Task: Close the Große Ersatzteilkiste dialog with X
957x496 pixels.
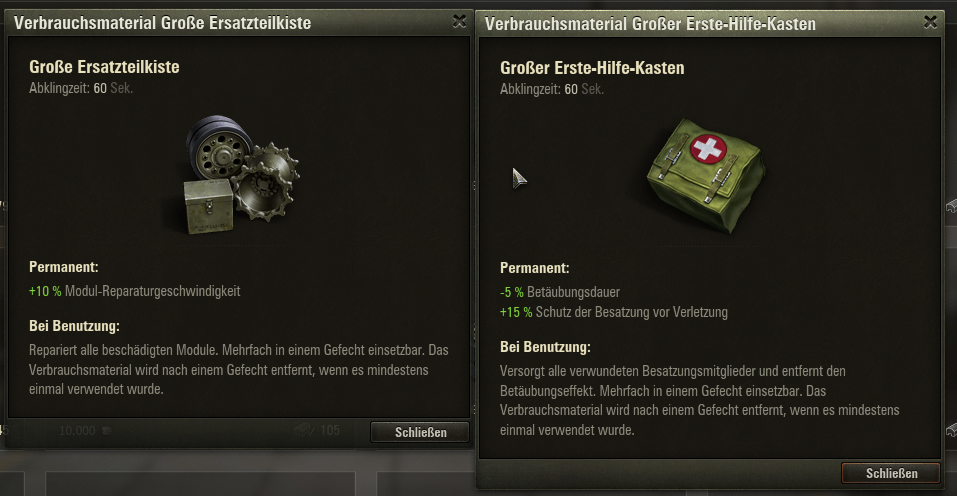Action: 460,22
